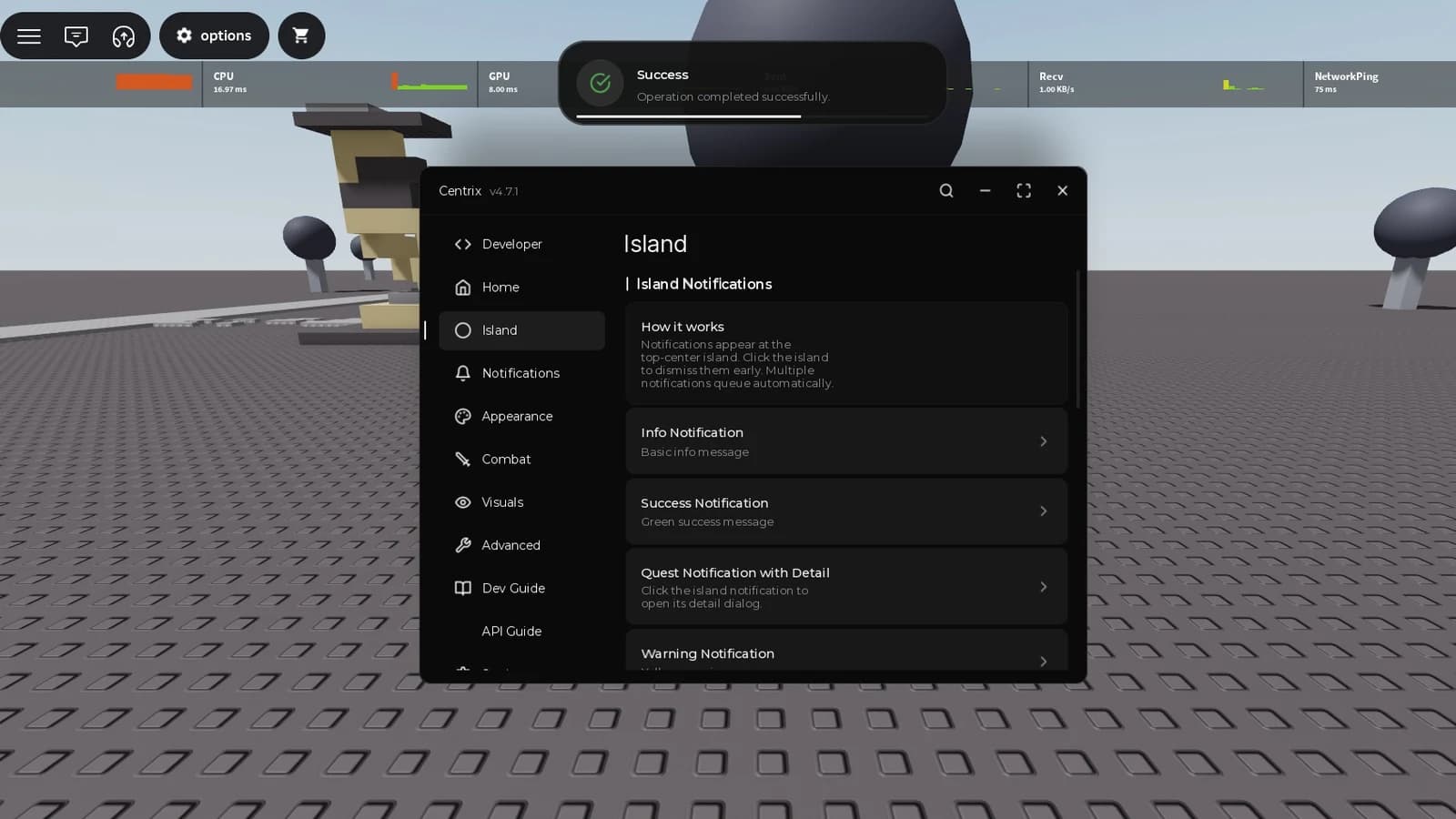Trigger the Success Notification row
This screenshot has width=1456, height=819.
coord(846,511)
